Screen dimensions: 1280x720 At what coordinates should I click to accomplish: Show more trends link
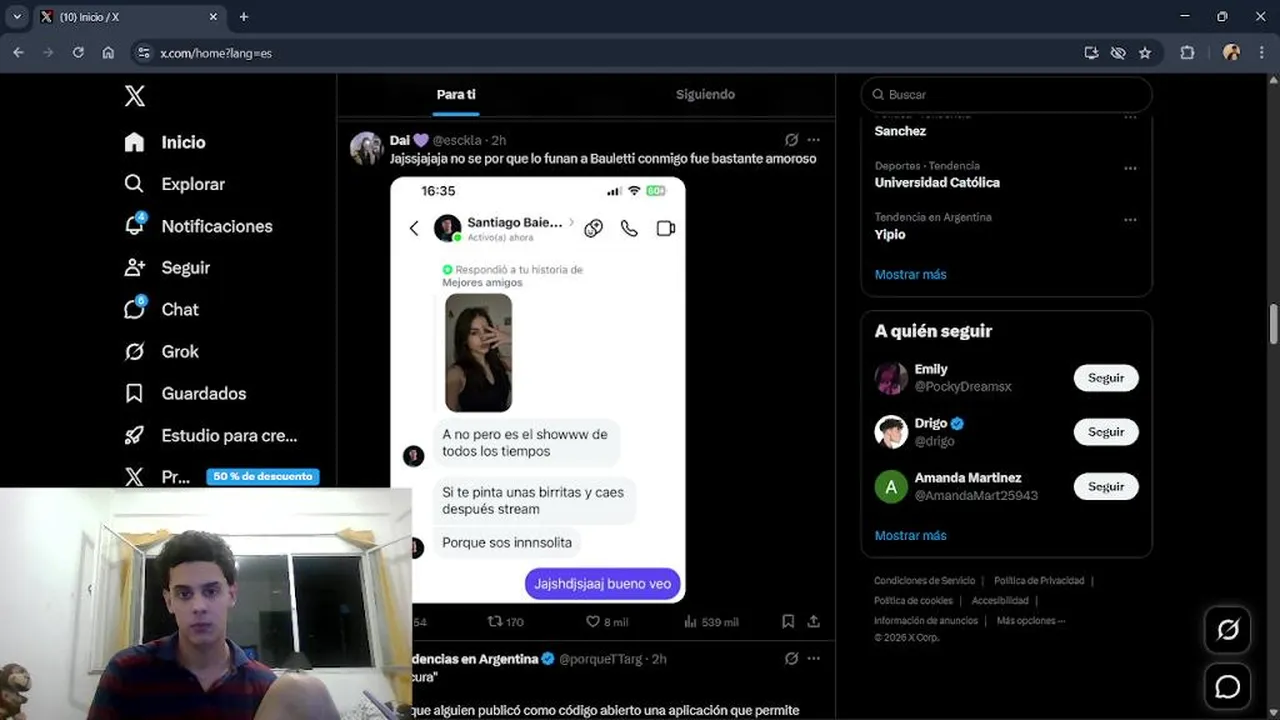[x=910, y=274]
